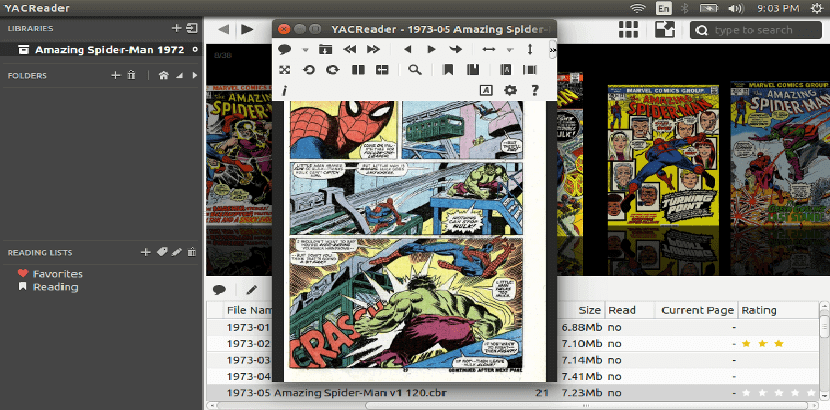This screenshot has height=410, width=830.
Task: Open reader settings gear icon
Action: [x=510, y=90]
